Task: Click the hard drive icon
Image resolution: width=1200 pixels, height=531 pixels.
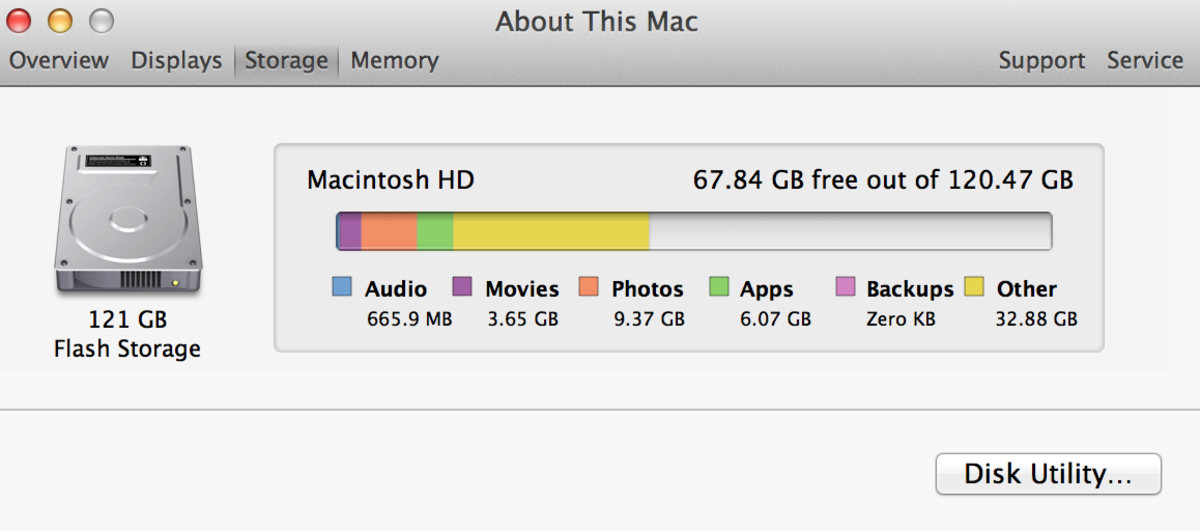Action: point(128,220)
